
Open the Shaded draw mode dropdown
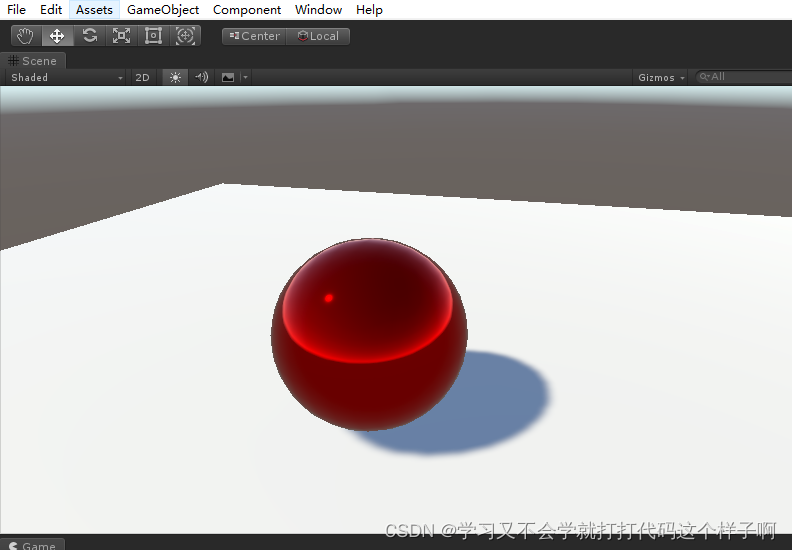tap(66, 77)
